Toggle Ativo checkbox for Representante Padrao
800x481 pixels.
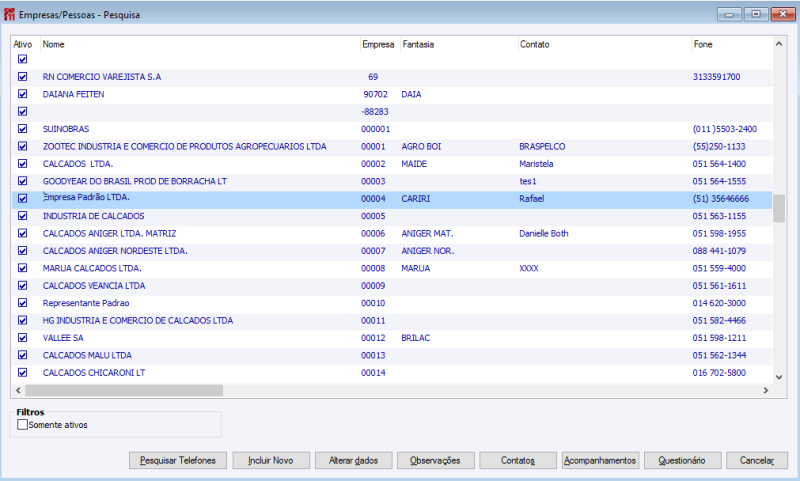[x=22, y=303]
